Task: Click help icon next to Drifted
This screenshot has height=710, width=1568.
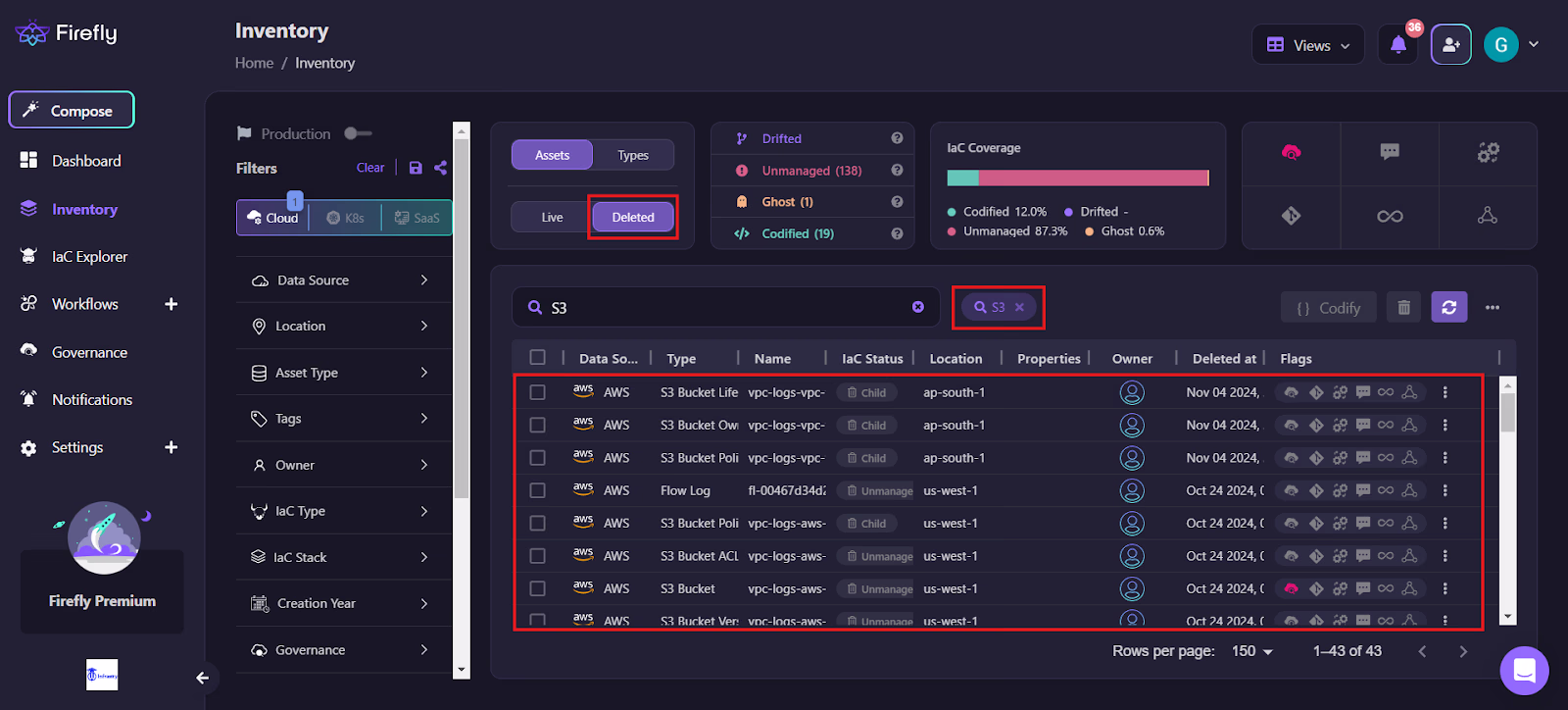Action: point(897,138)
